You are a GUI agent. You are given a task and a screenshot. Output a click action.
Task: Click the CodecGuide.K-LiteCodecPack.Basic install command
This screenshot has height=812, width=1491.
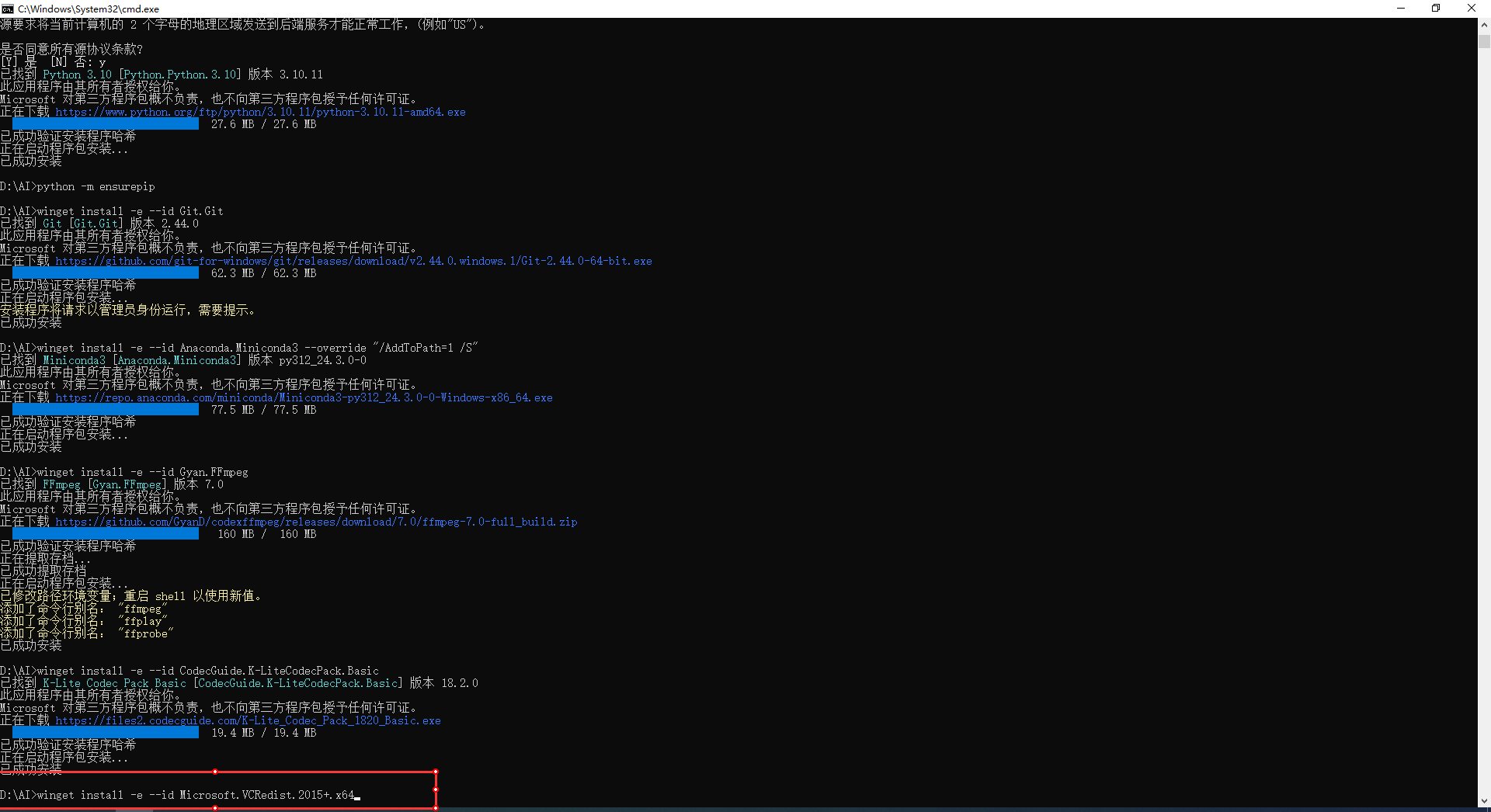[189, 671]
